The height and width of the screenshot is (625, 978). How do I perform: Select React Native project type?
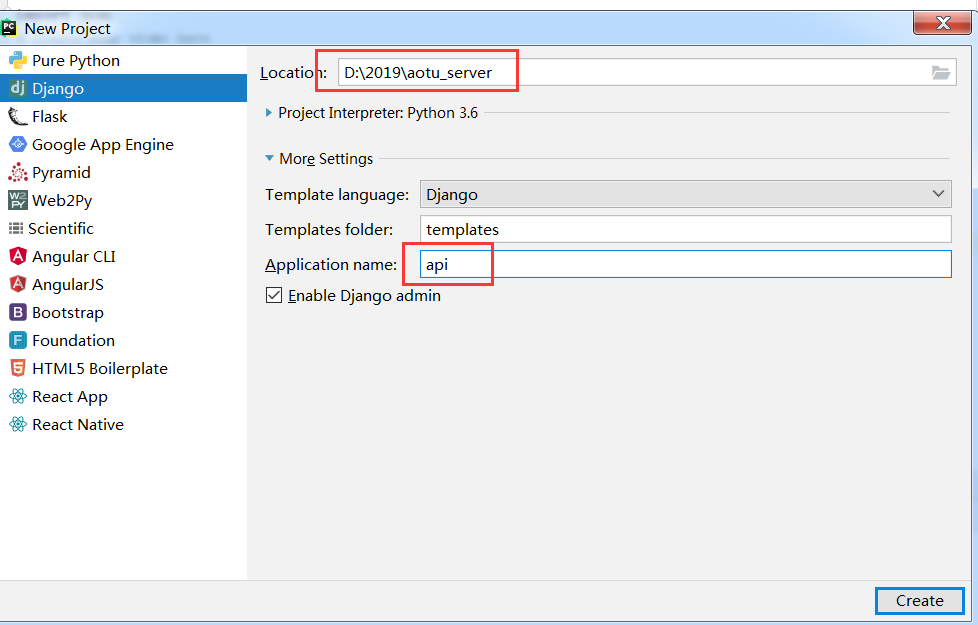tap(123, 425)
